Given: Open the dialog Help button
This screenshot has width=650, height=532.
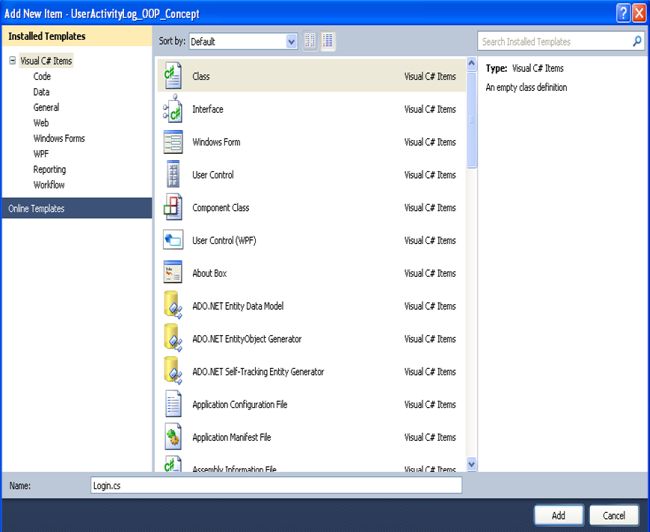Looking at the screenshot, I should tap(623, 13).
